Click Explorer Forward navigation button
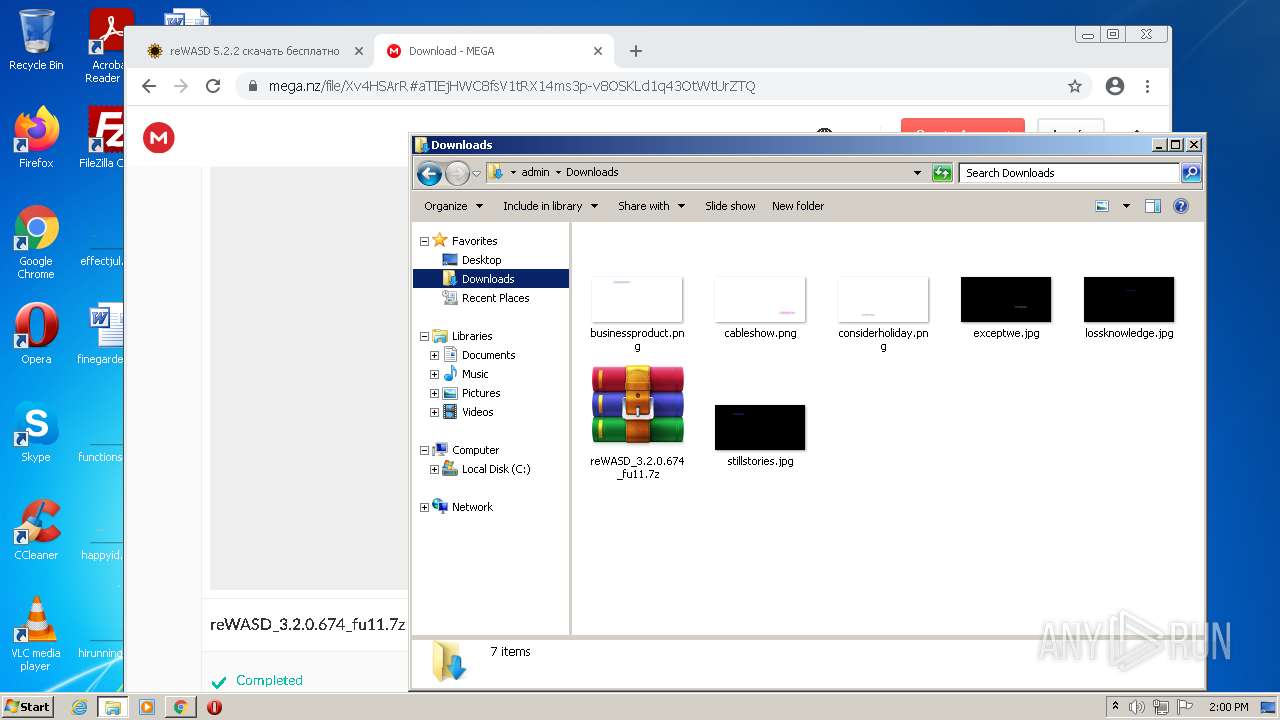The height and width of the screenshot is (720, 1280). 457,173
